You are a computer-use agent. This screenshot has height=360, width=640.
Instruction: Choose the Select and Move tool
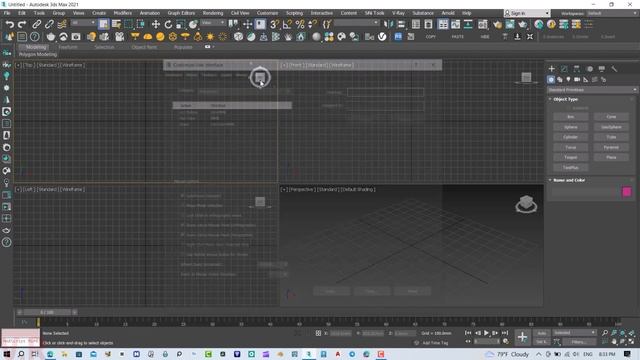point(156,24)
